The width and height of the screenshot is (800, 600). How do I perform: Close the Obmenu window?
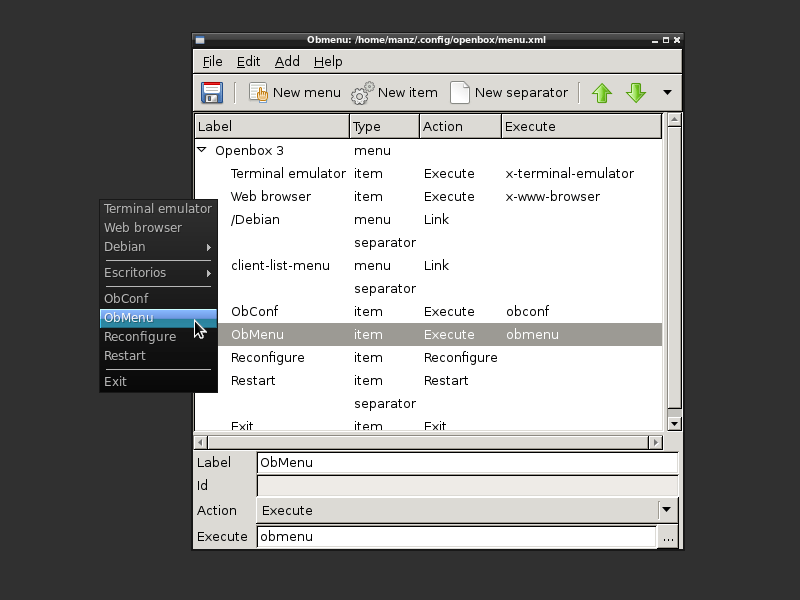tap(677, 40)
